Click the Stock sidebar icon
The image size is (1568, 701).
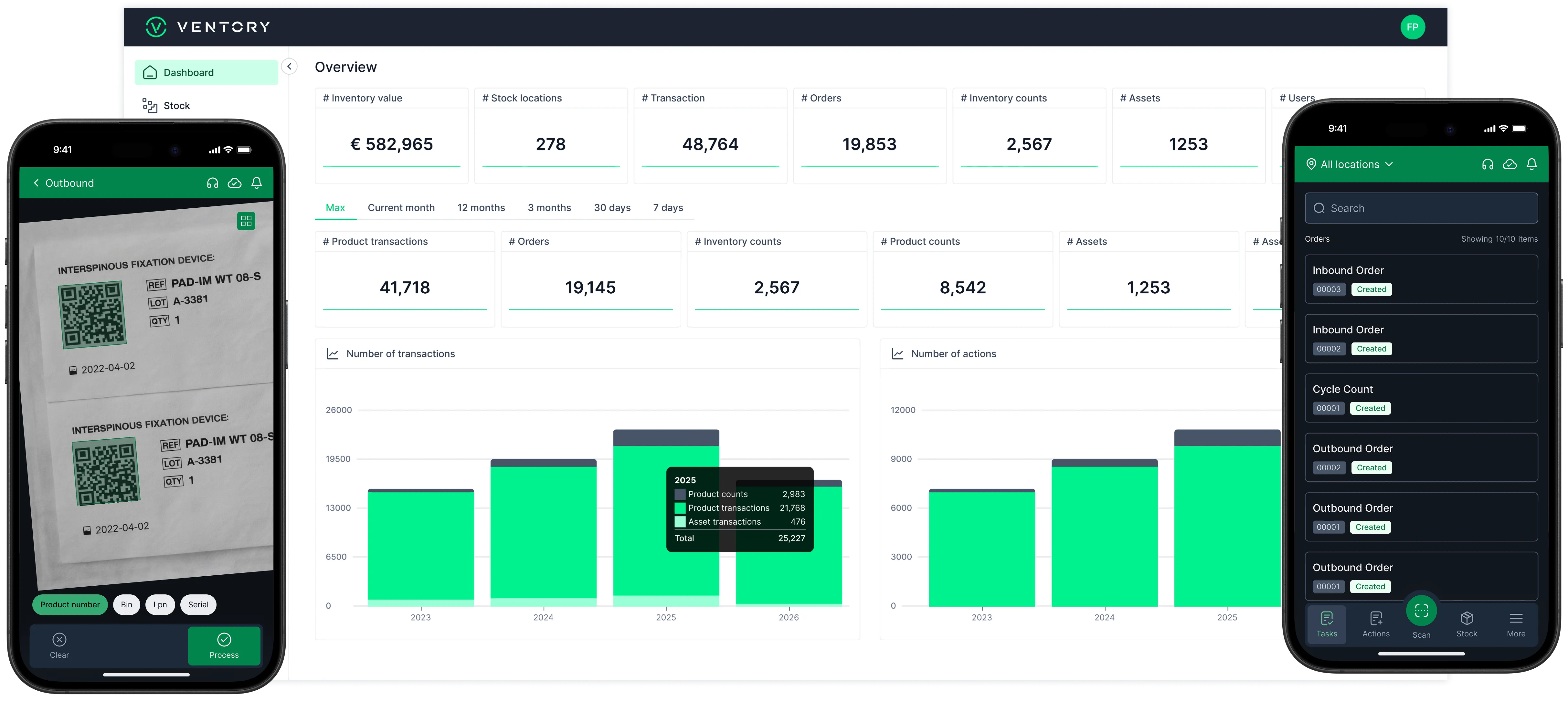150,106
